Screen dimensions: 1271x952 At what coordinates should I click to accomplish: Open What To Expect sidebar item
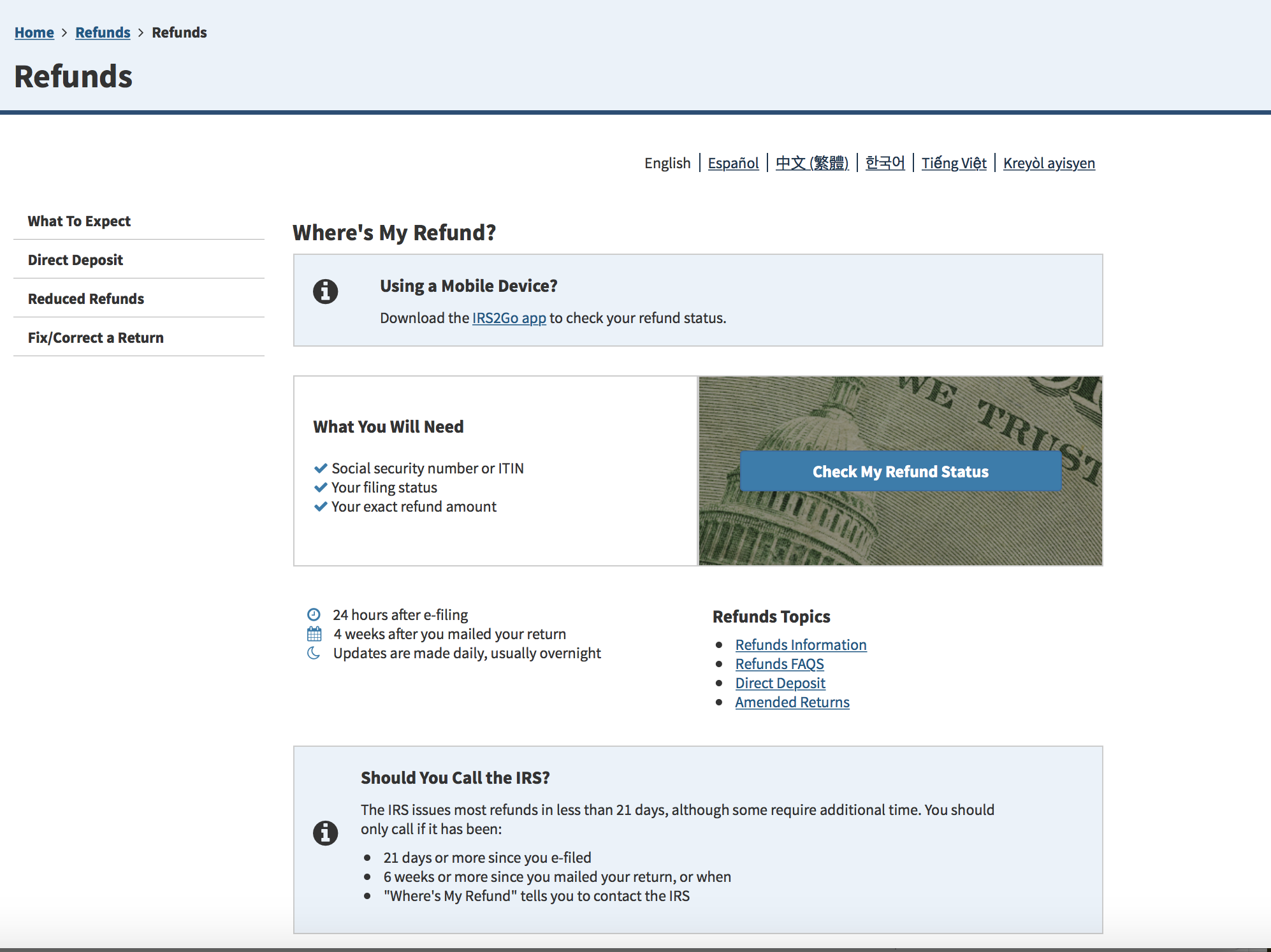[x=79, y=221]
